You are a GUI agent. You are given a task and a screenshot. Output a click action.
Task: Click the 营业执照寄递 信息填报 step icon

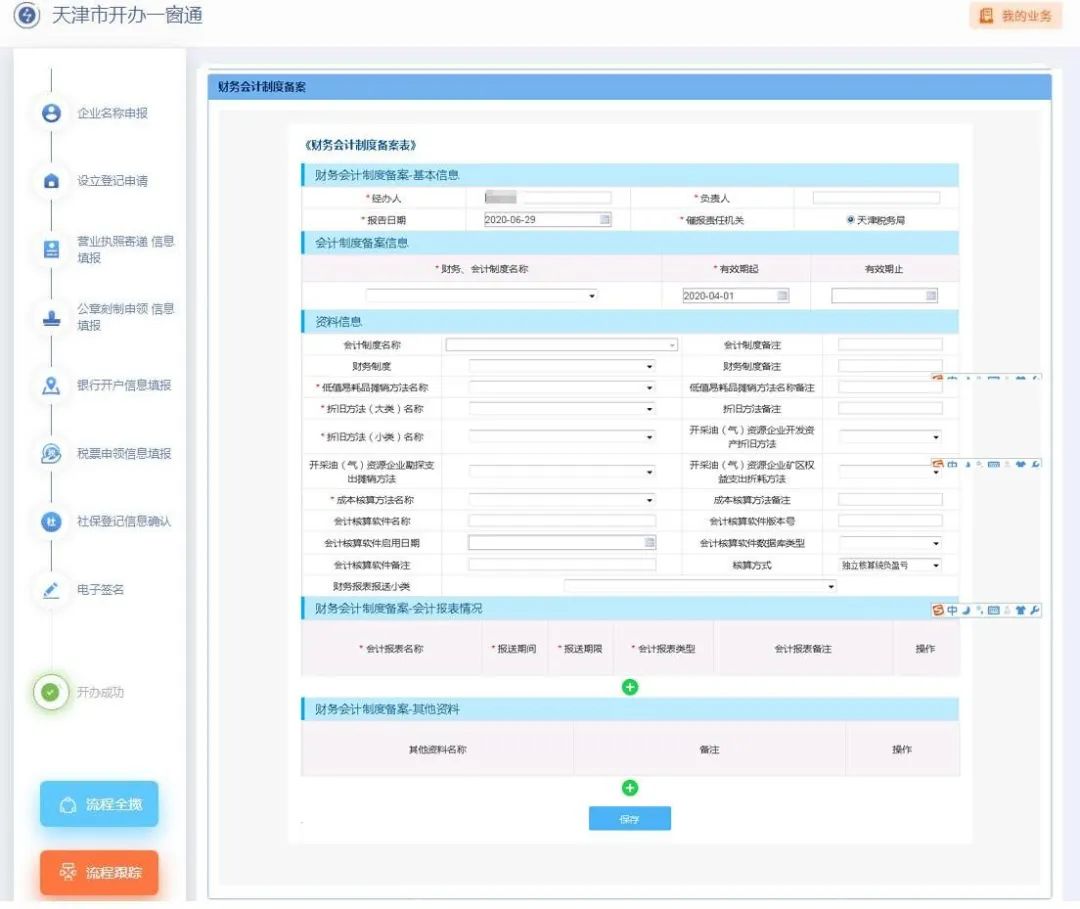51,249
